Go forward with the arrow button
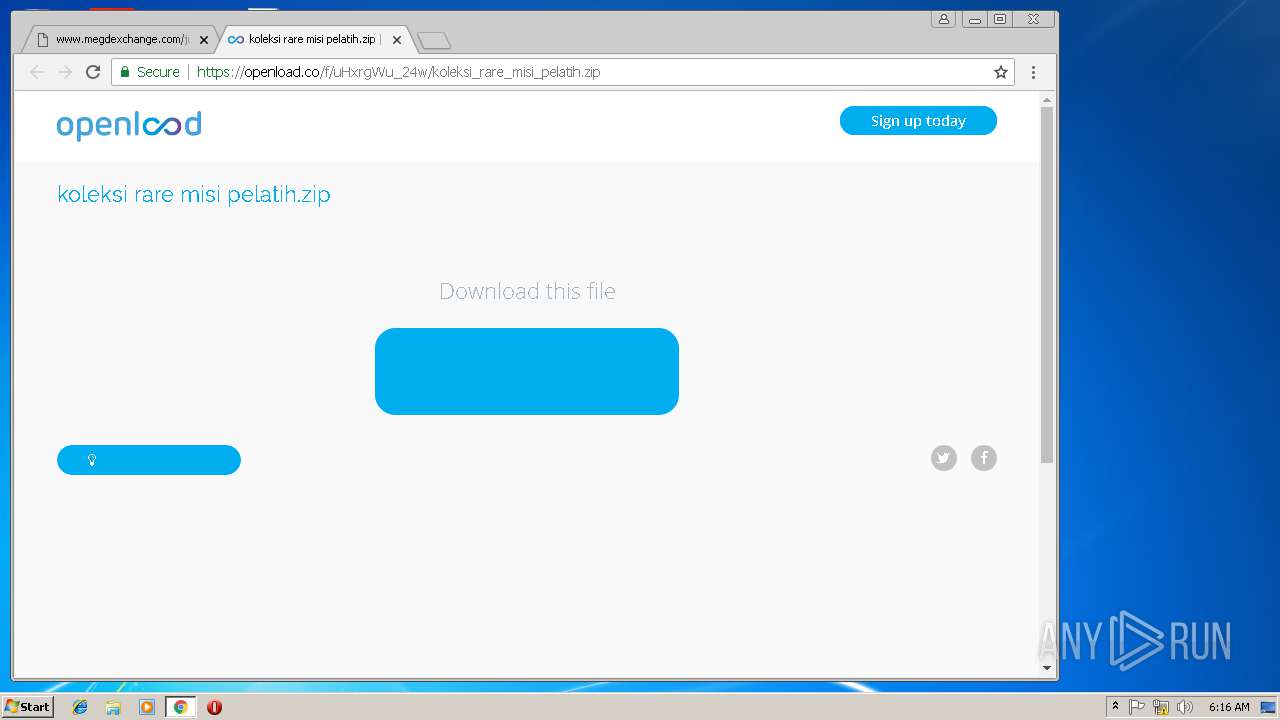 65,72
